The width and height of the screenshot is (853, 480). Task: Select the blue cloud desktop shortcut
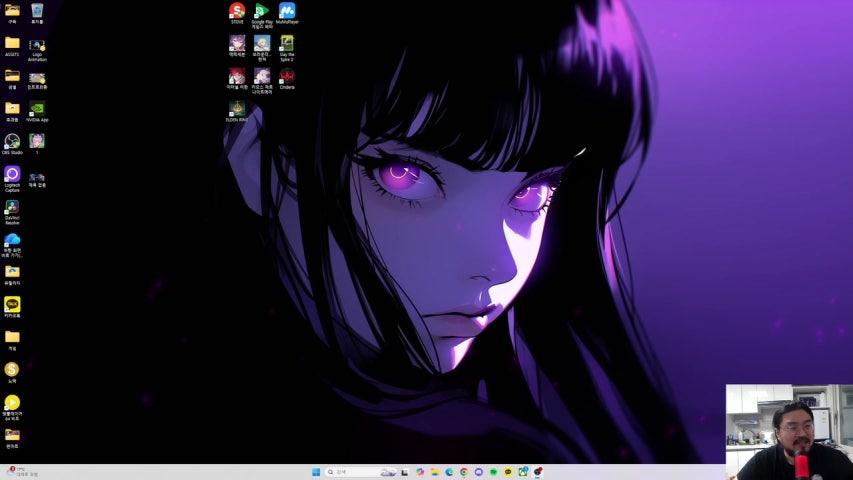(12, 244)
